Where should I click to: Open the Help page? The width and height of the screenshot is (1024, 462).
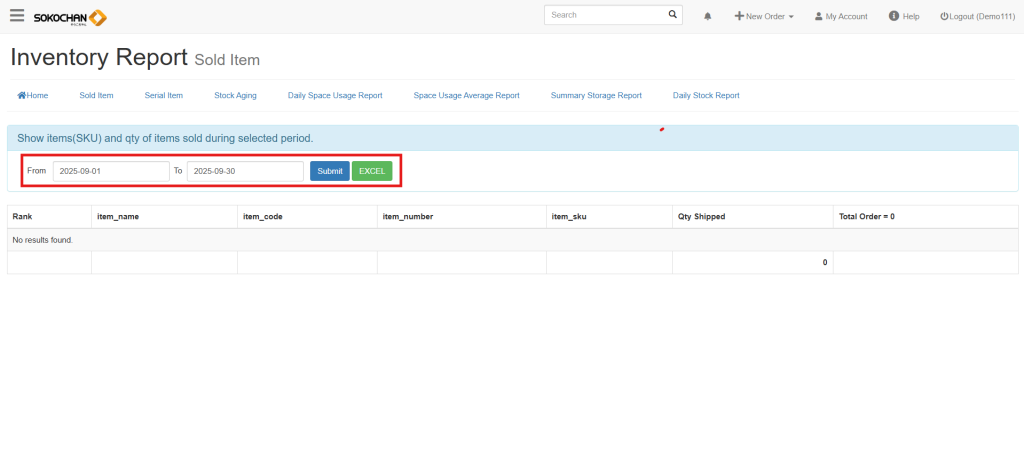[904, 17]
